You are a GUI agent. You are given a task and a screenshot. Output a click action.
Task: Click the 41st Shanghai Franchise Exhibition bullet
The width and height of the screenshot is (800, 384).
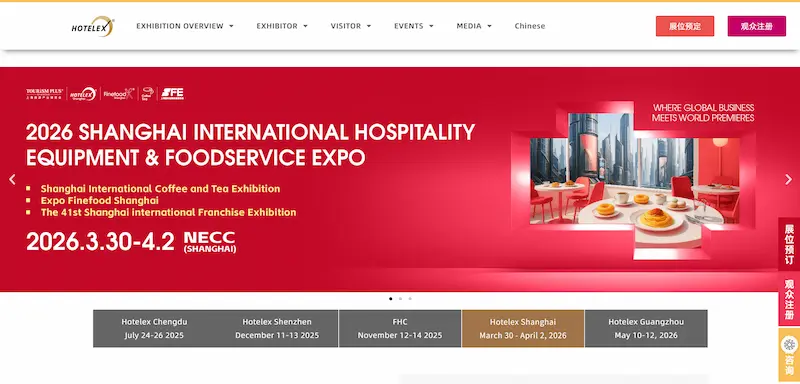pyautogui.click(x=168, y=212)
